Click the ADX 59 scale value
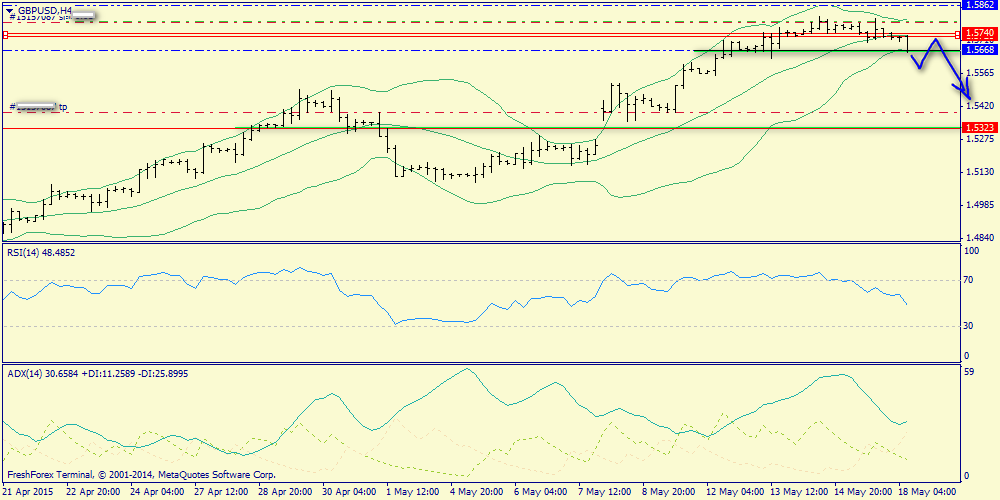 coord(968,372)
